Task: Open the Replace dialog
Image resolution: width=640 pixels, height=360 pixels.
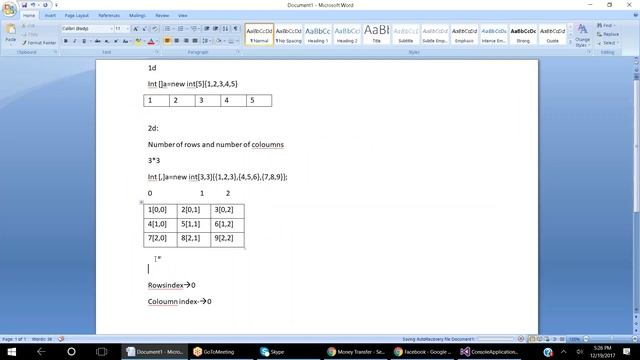Action: click(x=608, y=34)
